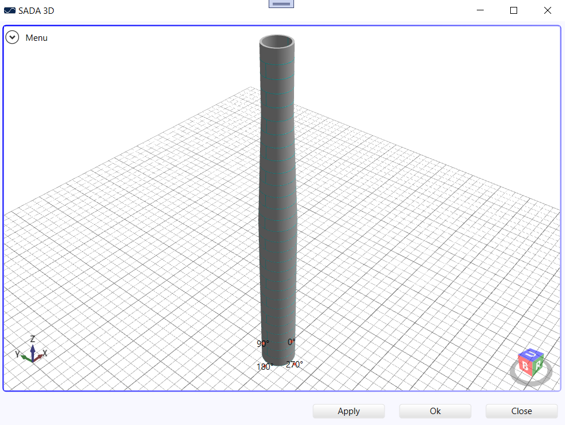
Task: Minimize the SADA 3D window
Action: coord(480,10)
